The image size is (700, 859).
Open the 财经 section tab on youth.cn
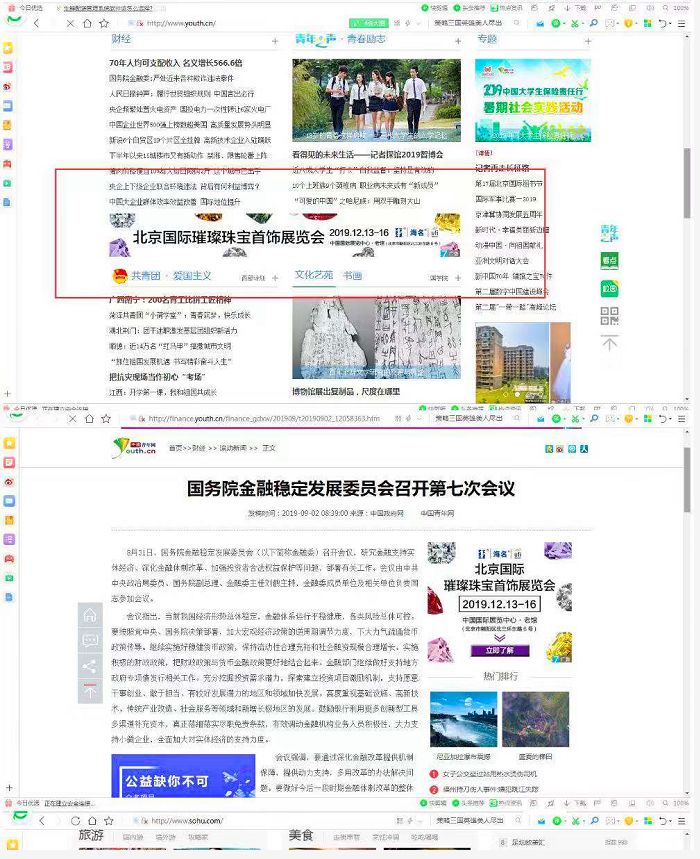(x=121, y=39)
